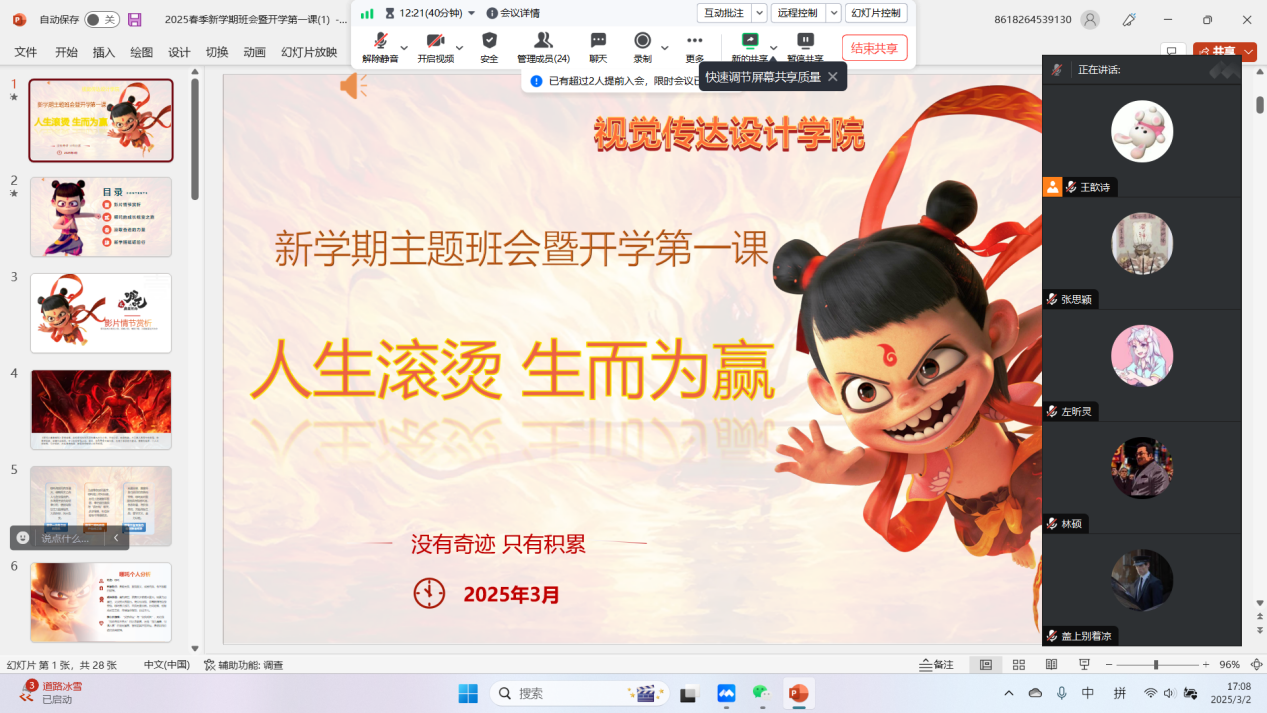Click the 幻灯片控制 button
Image resolution: width=1267 pixels, height=713 pixels.
tap(876, 13)
